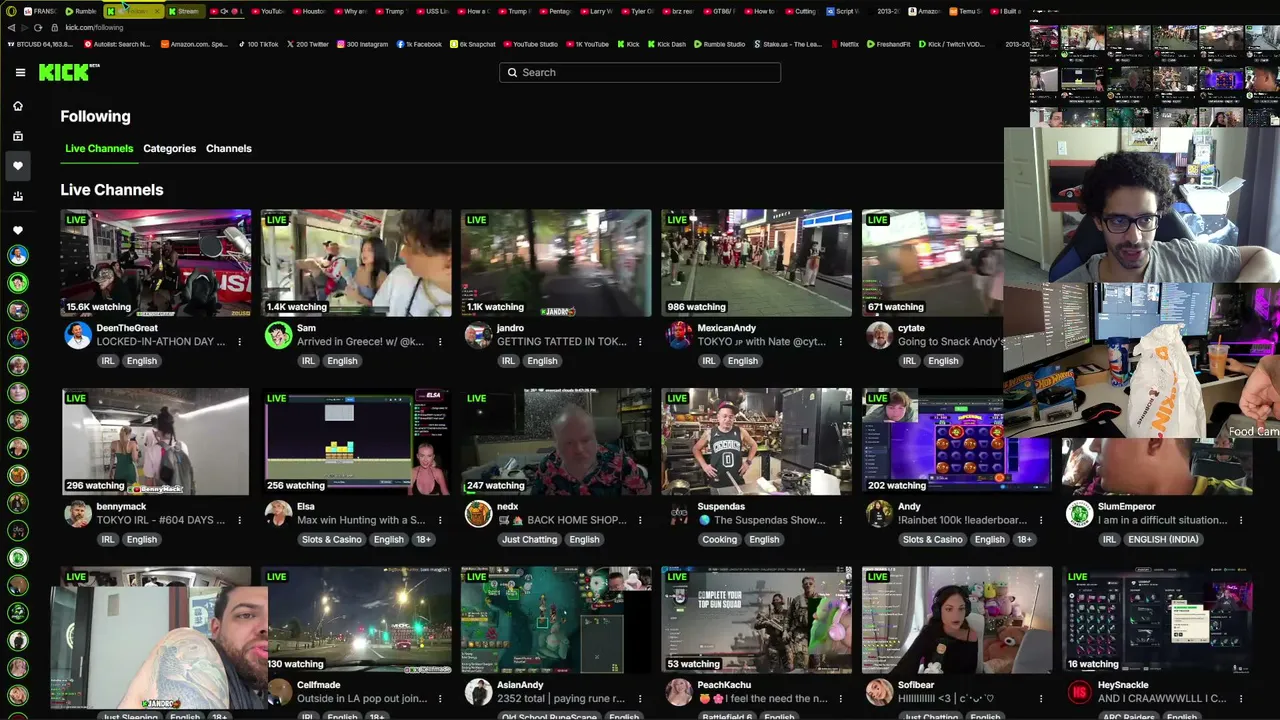Open the HeySnackle stream thumbnail

[1157, 620]
